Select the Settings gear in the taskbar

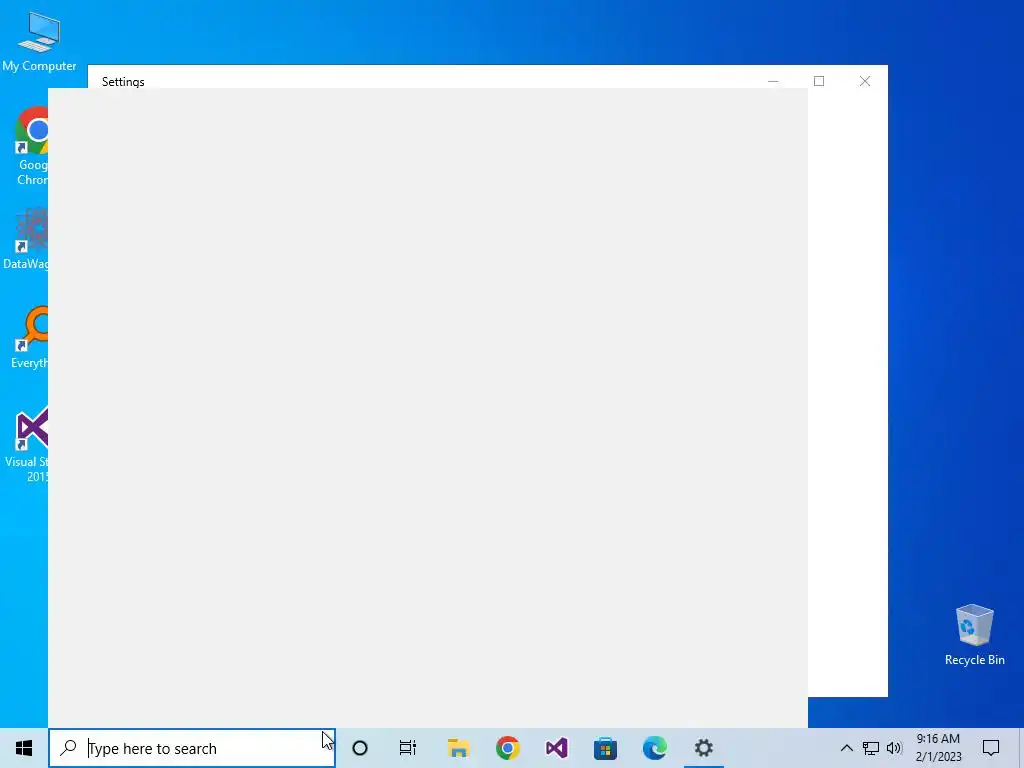point(703,748)
